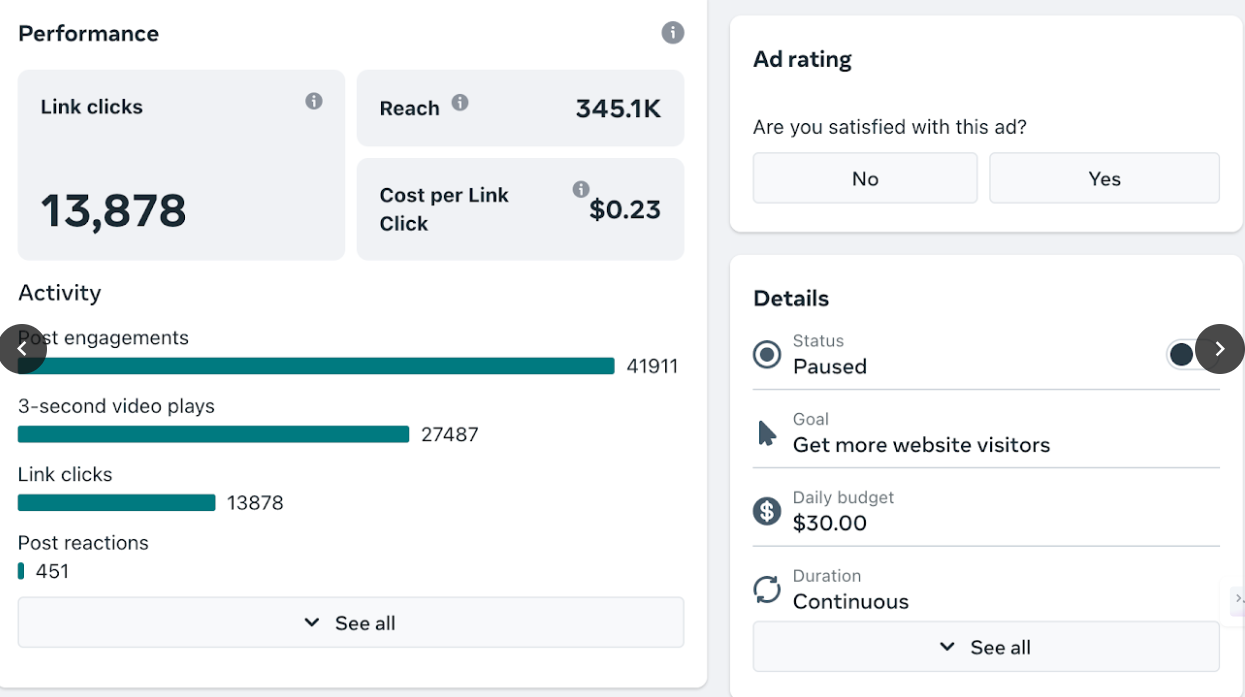The width and height of the screenshot is (1245, 697).
Task: Click the Get more website visitors goal text
Action: tap(921, 445)
